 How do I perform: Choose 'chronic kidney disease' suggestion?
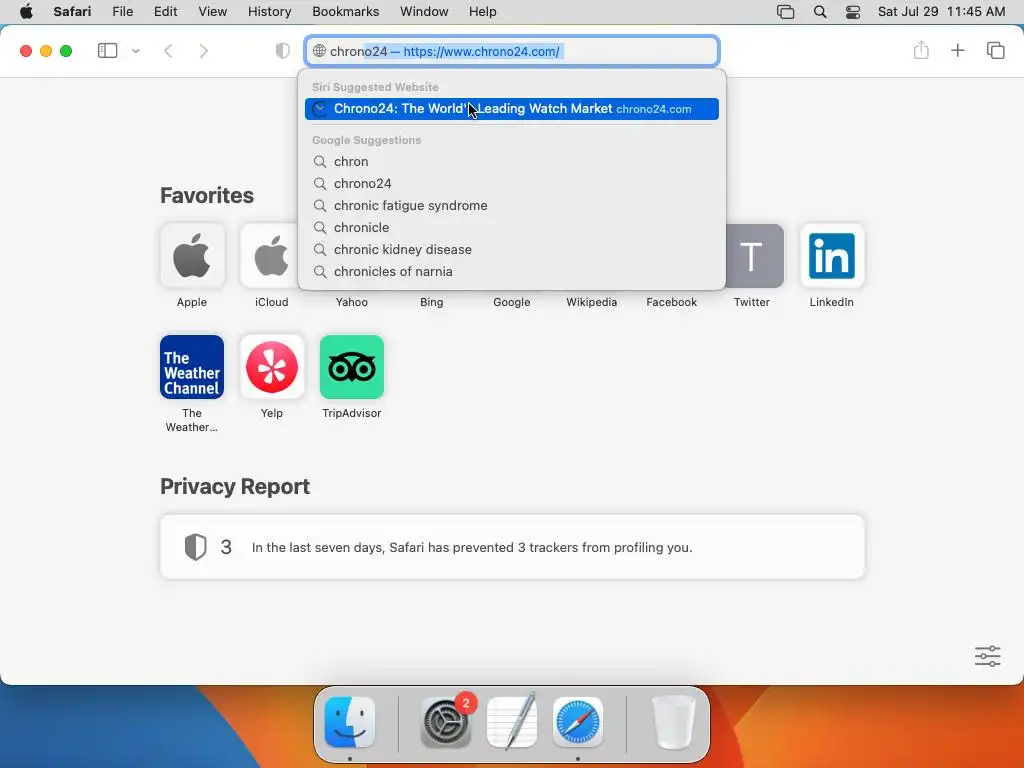(x=512, y=249)
